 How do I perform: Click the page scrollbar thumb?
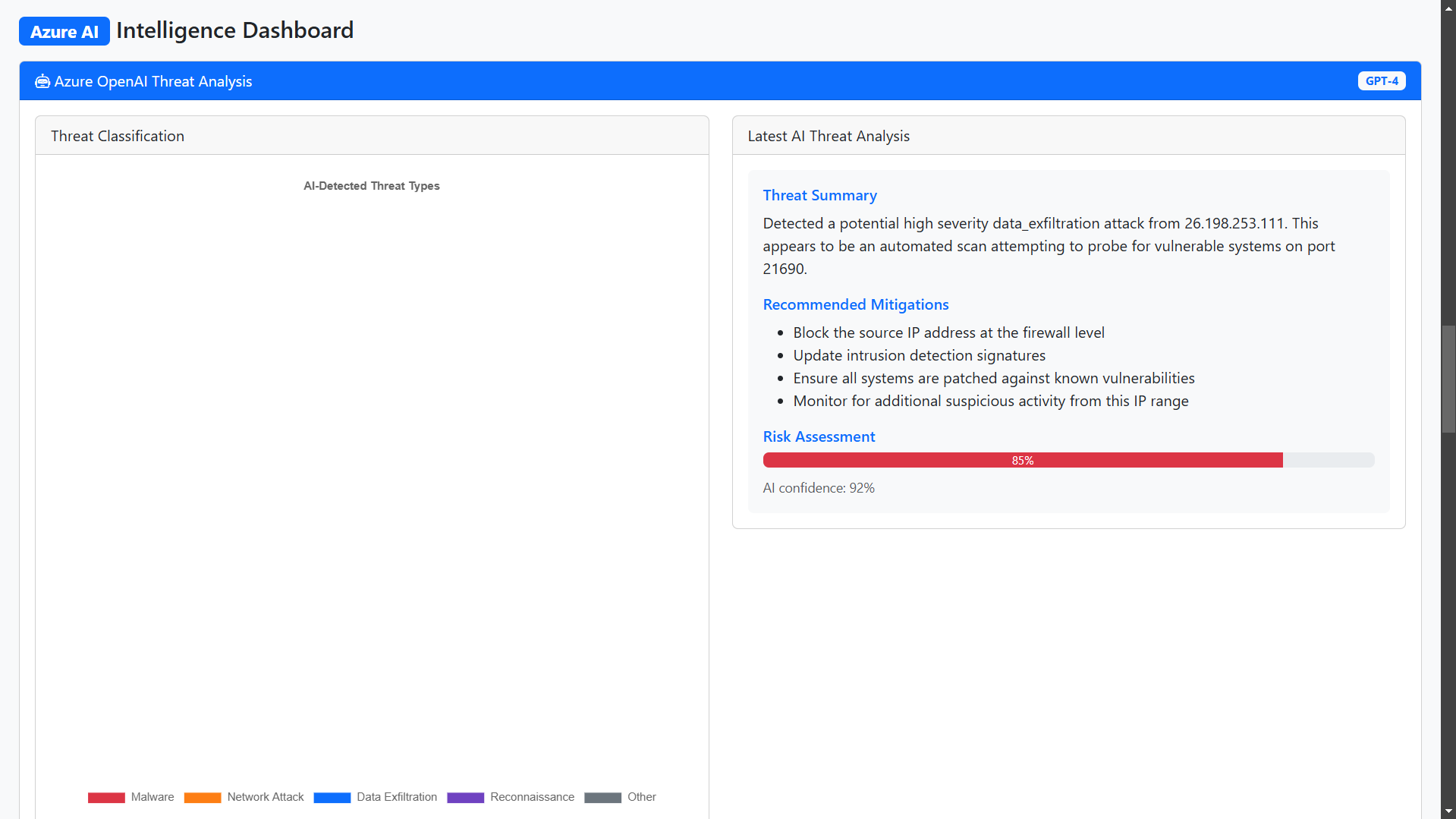(x=1448, y=380)
